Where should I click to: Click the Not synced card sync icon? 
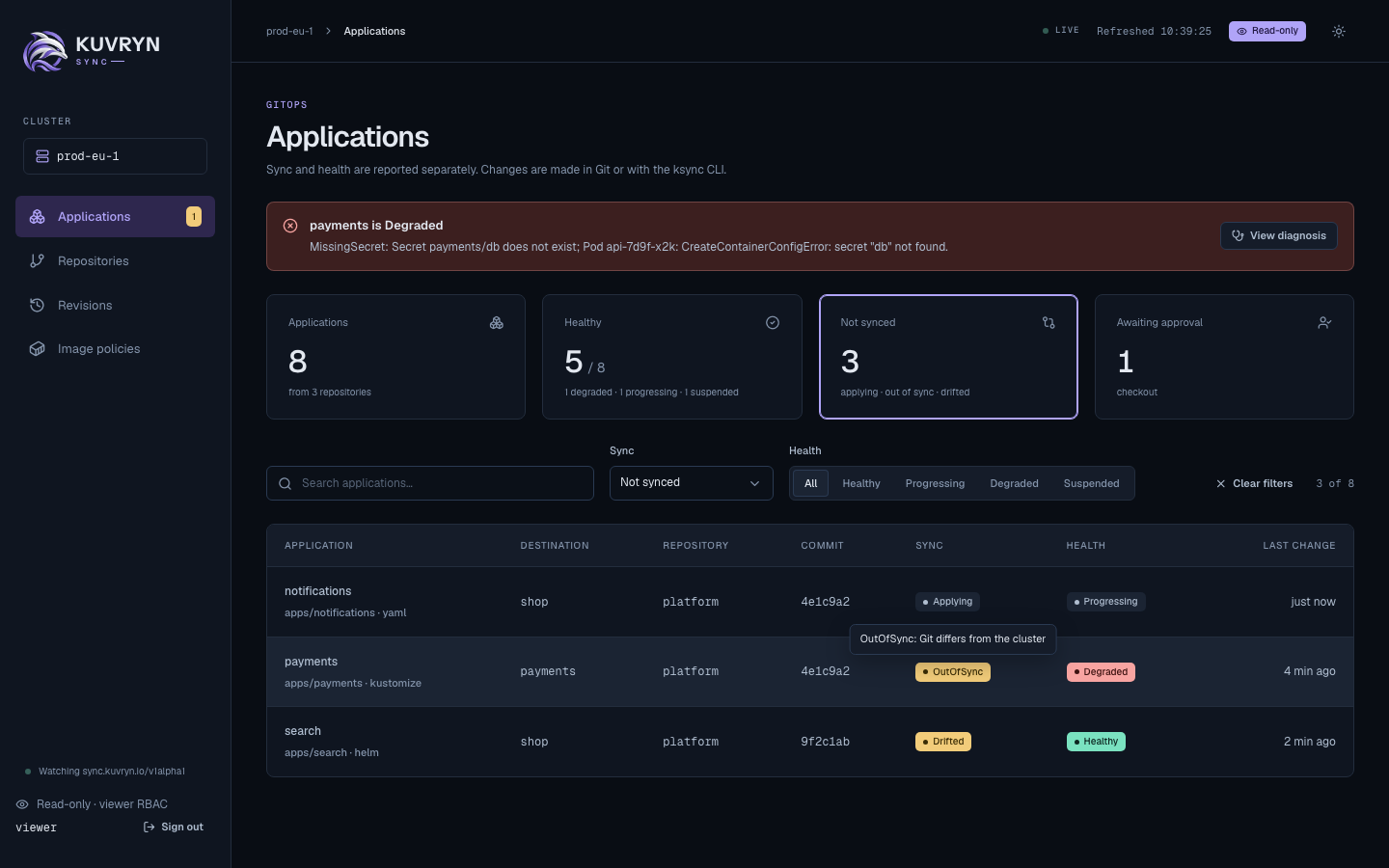tap(1049, 323)
